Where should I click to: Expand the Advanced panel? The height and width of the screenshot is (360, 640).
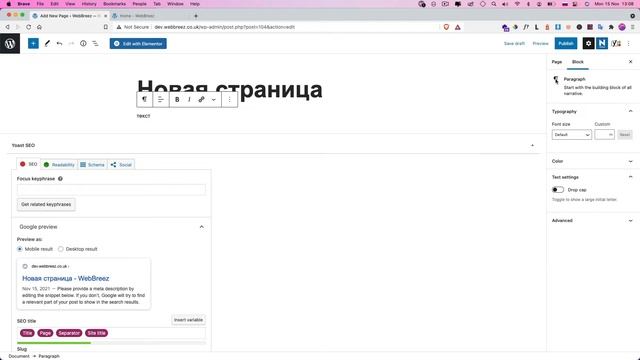tap(630, 220)
